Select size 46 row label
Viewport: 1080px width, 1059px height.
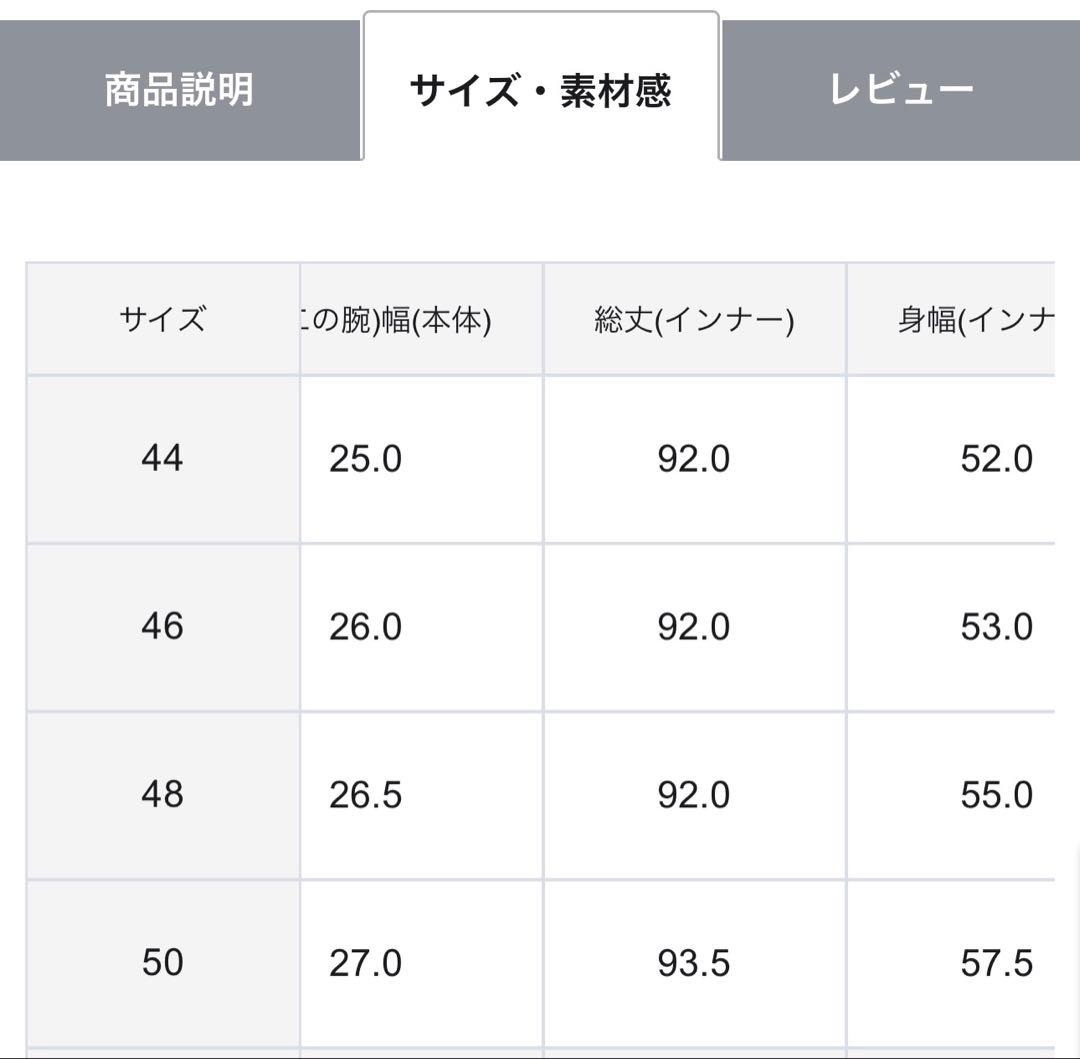(x=163, y=627)
